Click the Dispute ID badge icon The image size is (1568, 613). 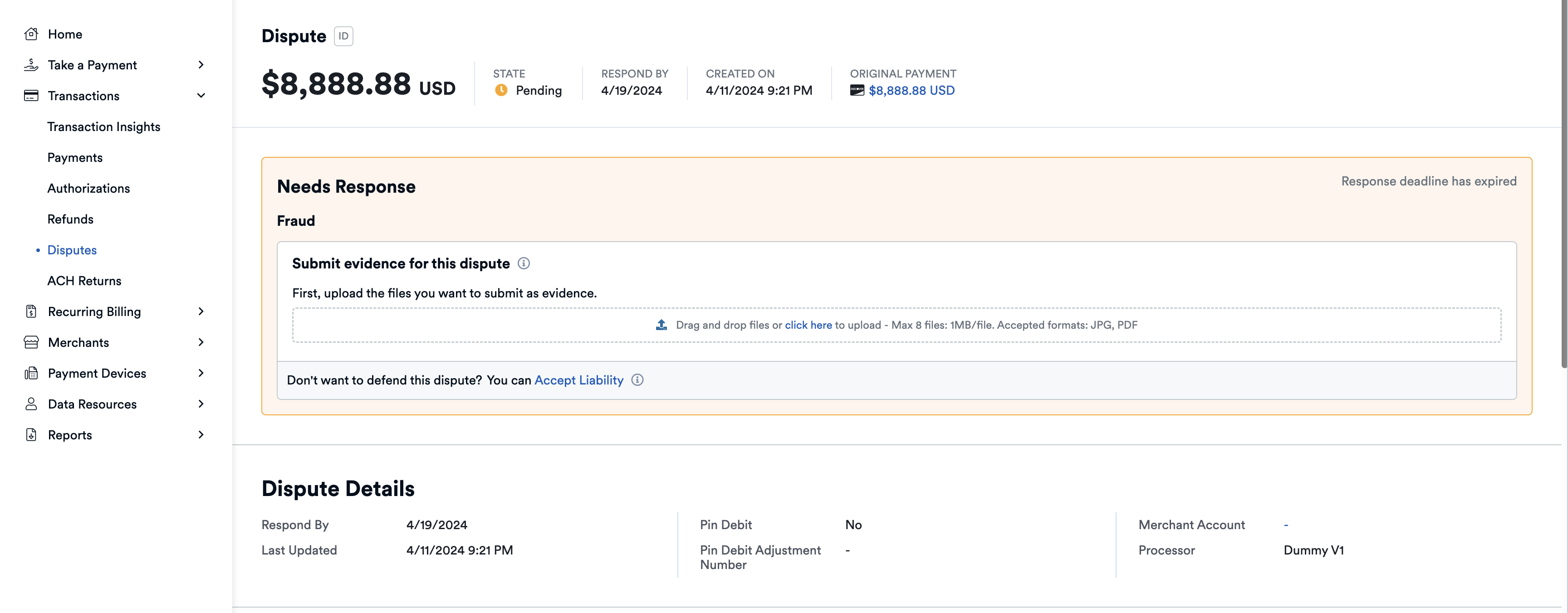[343, 36]
